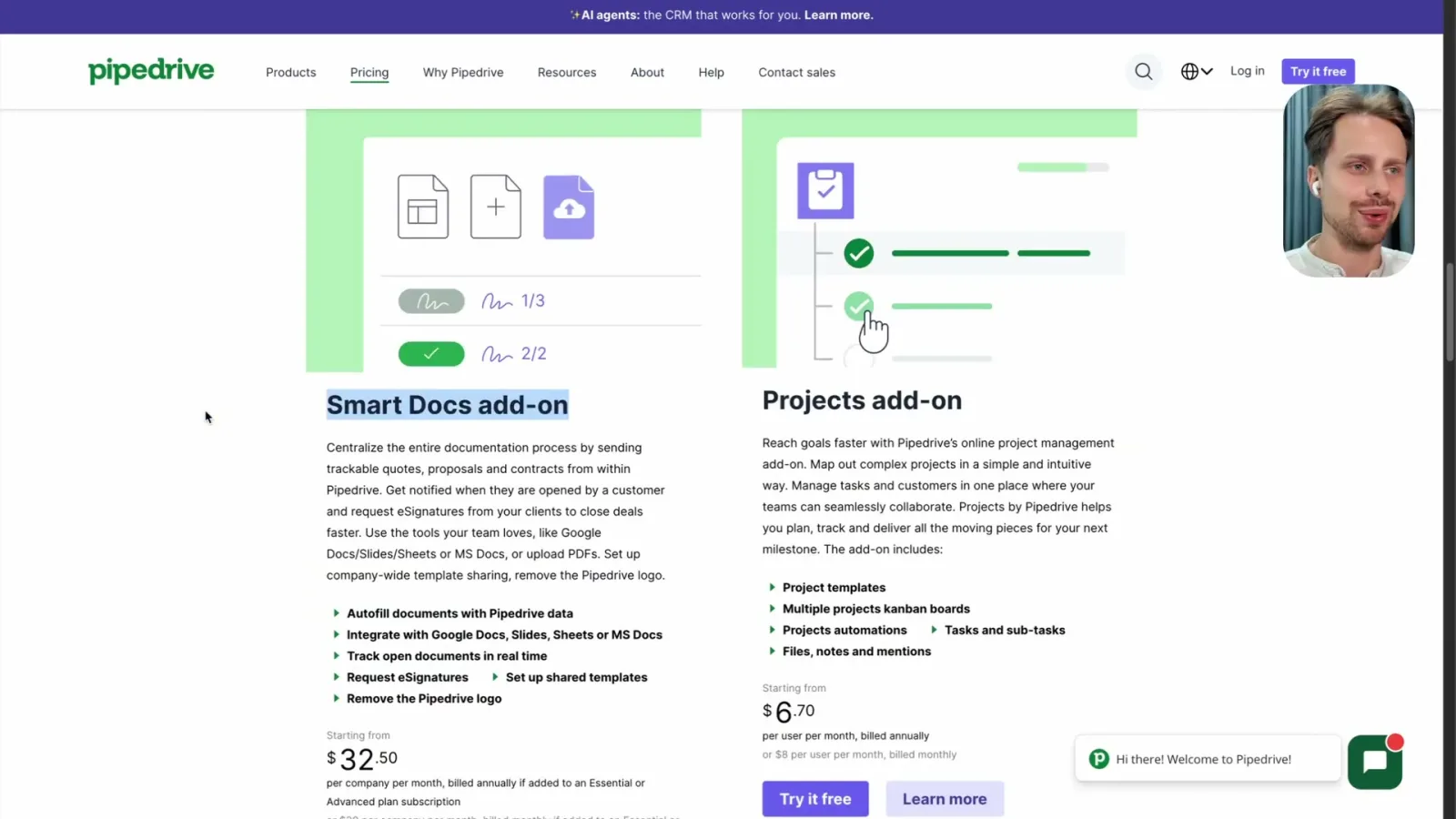Click 'Project templates' bullet
Viewport: 1456px width, 819px height.
point(834,588)
